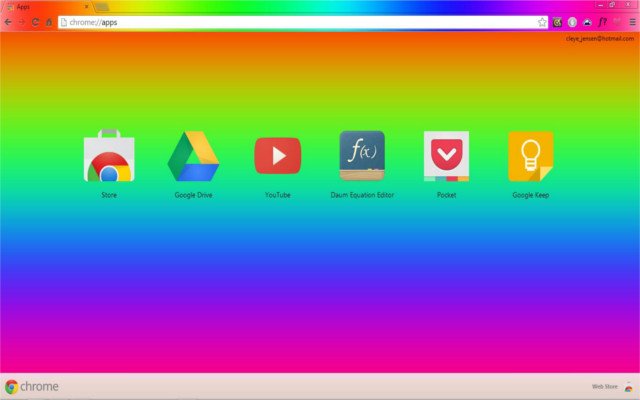Minimize the Chrome window
This screenshot has height=400, width=640.
(x=600, y=5)
